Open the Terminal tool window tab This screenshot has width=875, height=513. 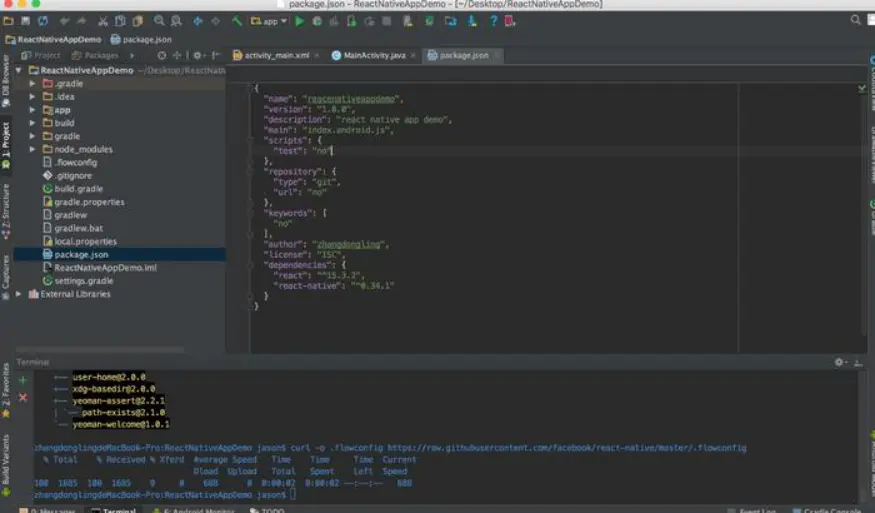click(x=114, y=510)
